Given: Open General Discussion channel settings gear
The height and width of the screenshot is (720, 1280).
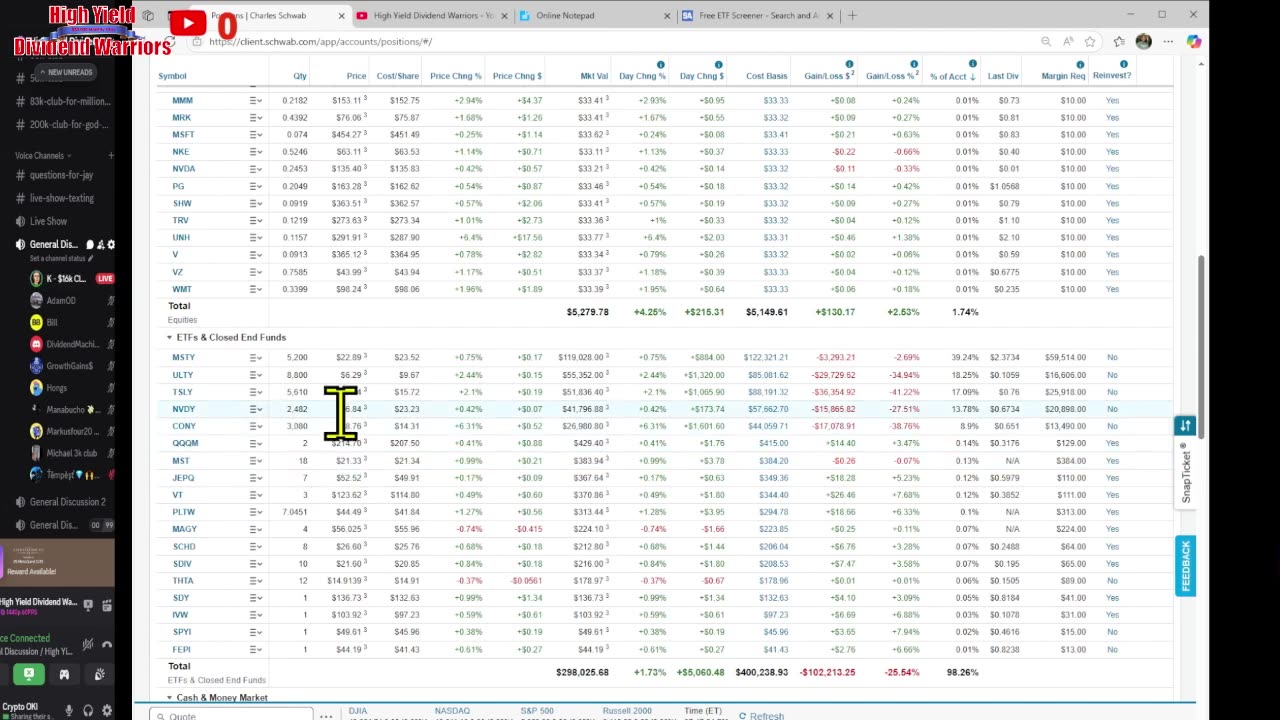Looking at the screenshot, I should [x=110, y=245].
